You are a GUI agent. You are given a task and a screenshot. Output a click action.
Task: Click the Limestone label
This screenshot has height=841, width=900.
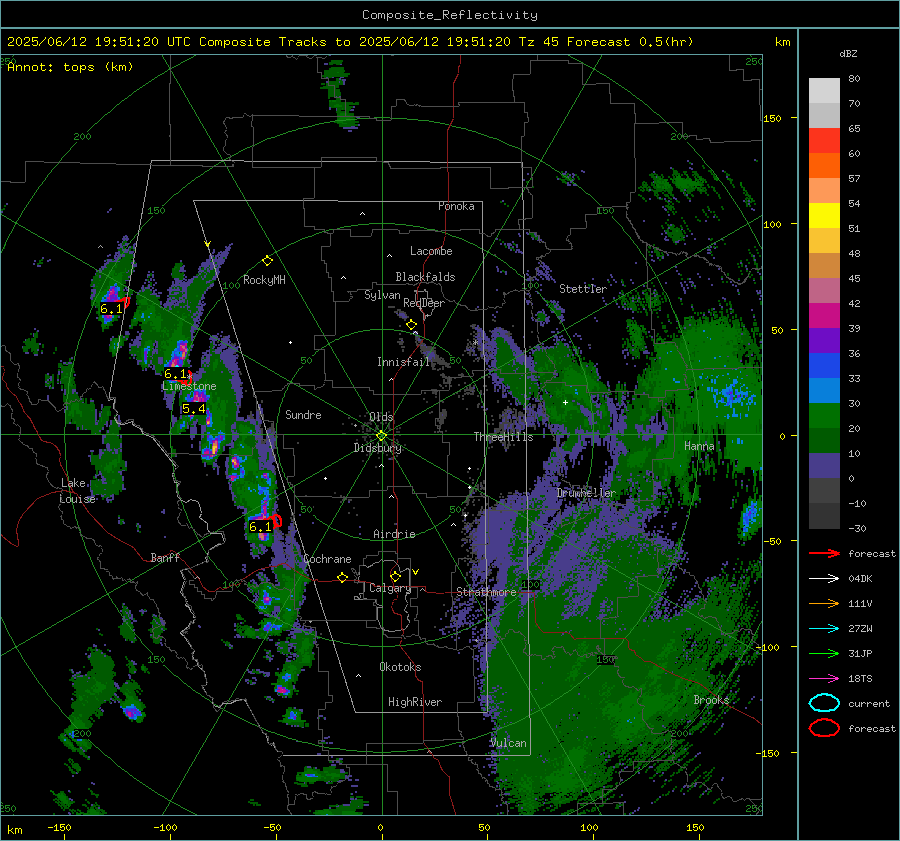pos(189,386)
